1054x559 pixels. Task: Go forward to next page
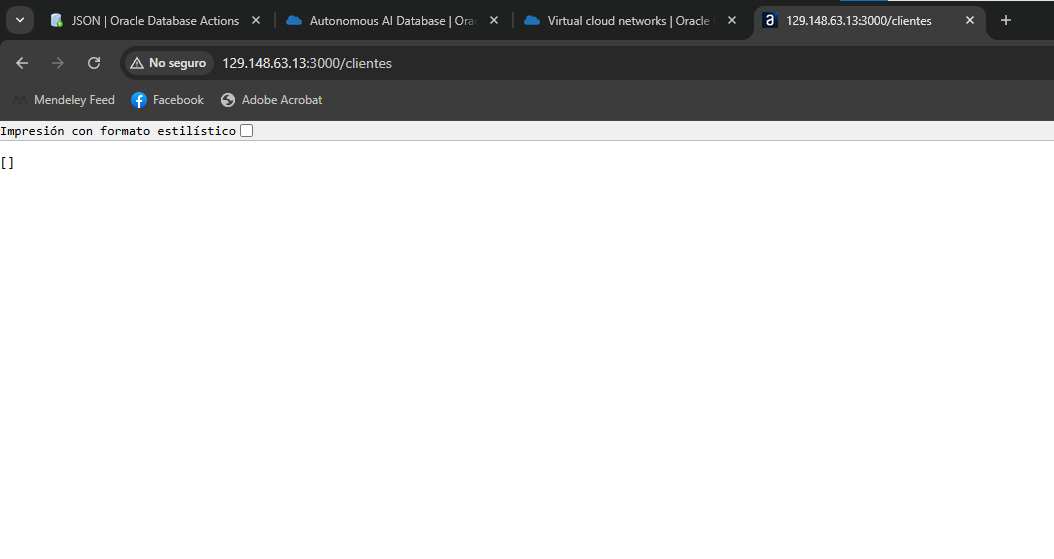click(x=58, y=63)
